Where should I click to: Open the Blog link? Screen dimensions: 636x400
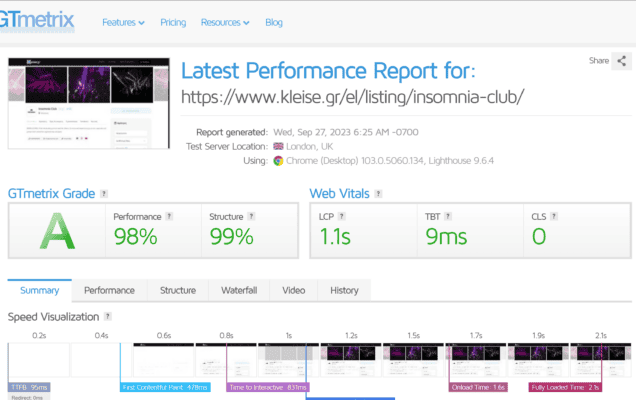coord(274,22)
